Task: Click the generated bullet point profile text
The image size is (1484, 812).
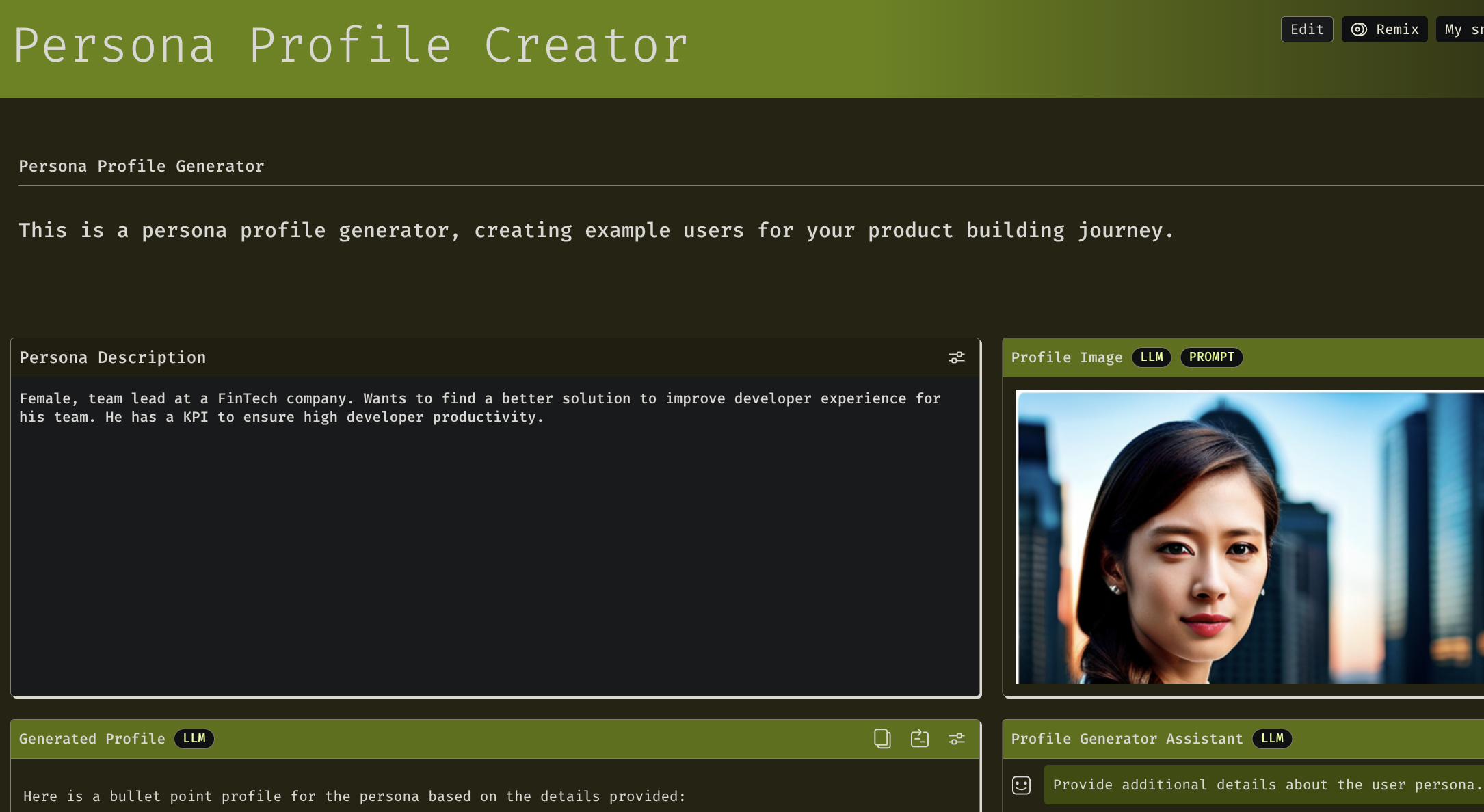Action: [354, 796]
